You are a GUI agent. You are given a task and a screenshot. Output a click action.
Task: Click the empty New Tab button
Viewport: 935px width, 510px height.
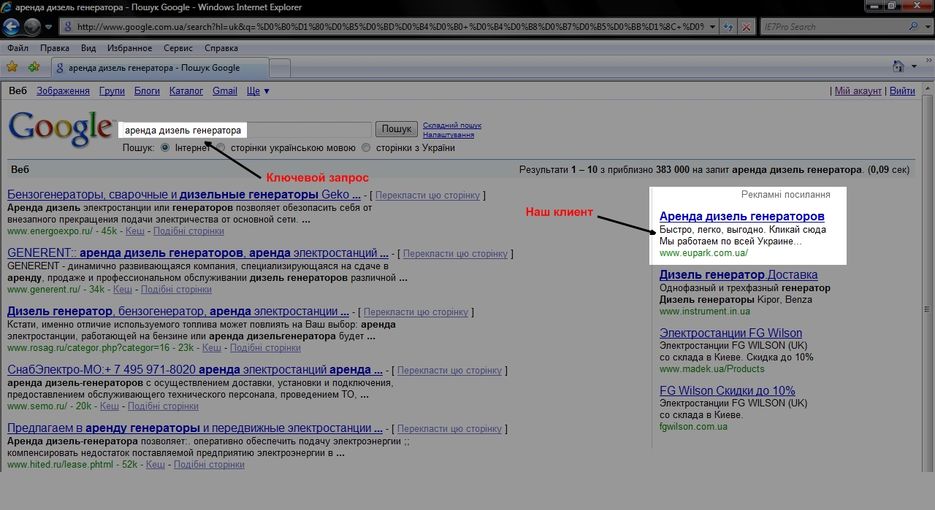280,68
